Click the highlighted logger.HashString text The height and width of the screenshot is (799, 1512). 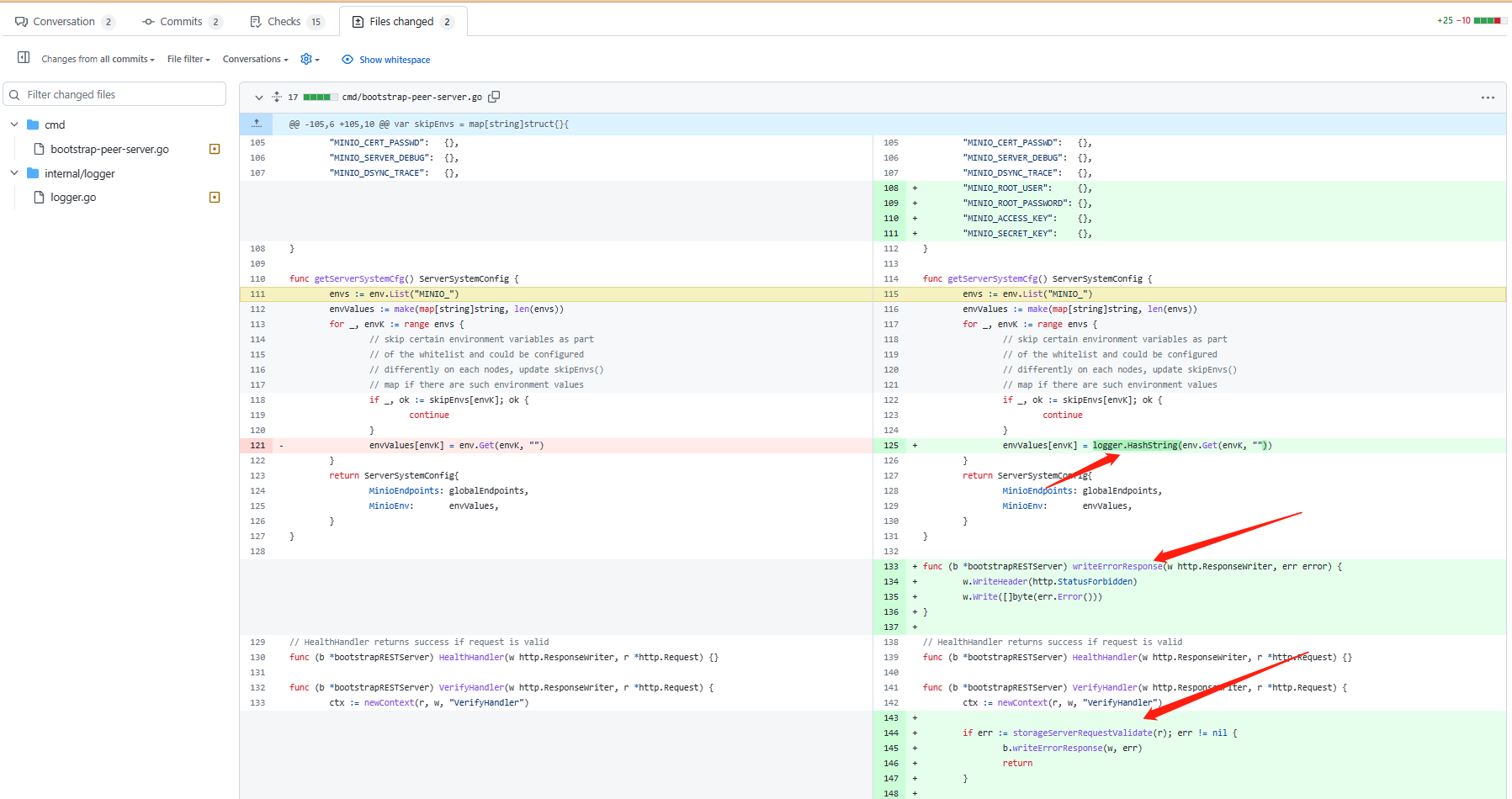coord(1135,445)
